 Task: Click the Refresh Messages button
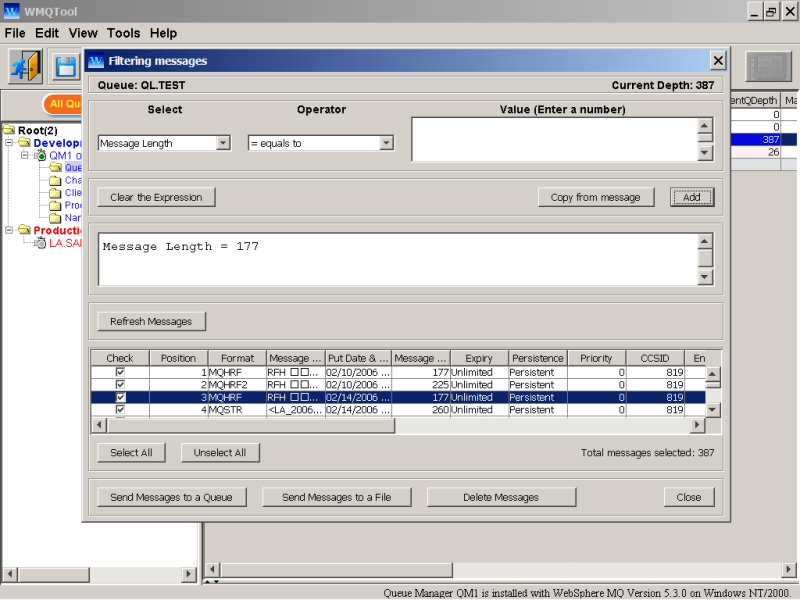151,321
